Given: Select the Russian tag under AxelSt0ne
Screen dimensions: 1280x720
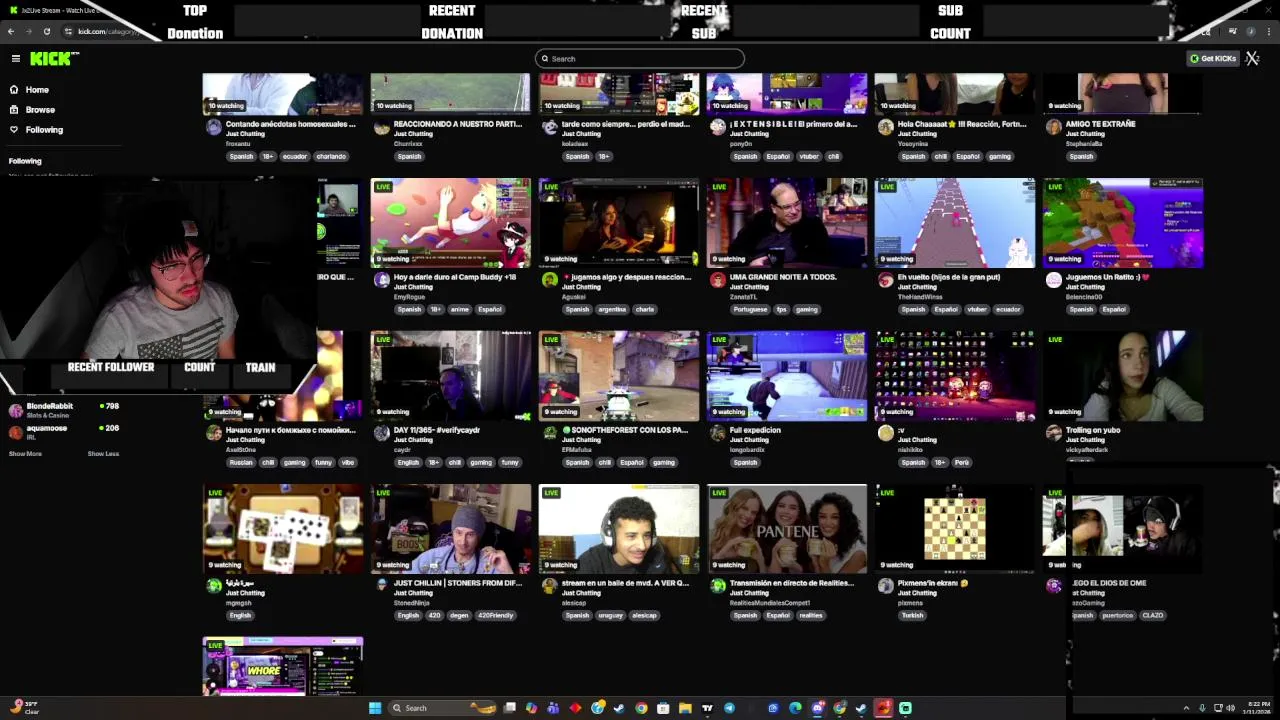Looking at the screenshot, I should pos(241,463).
